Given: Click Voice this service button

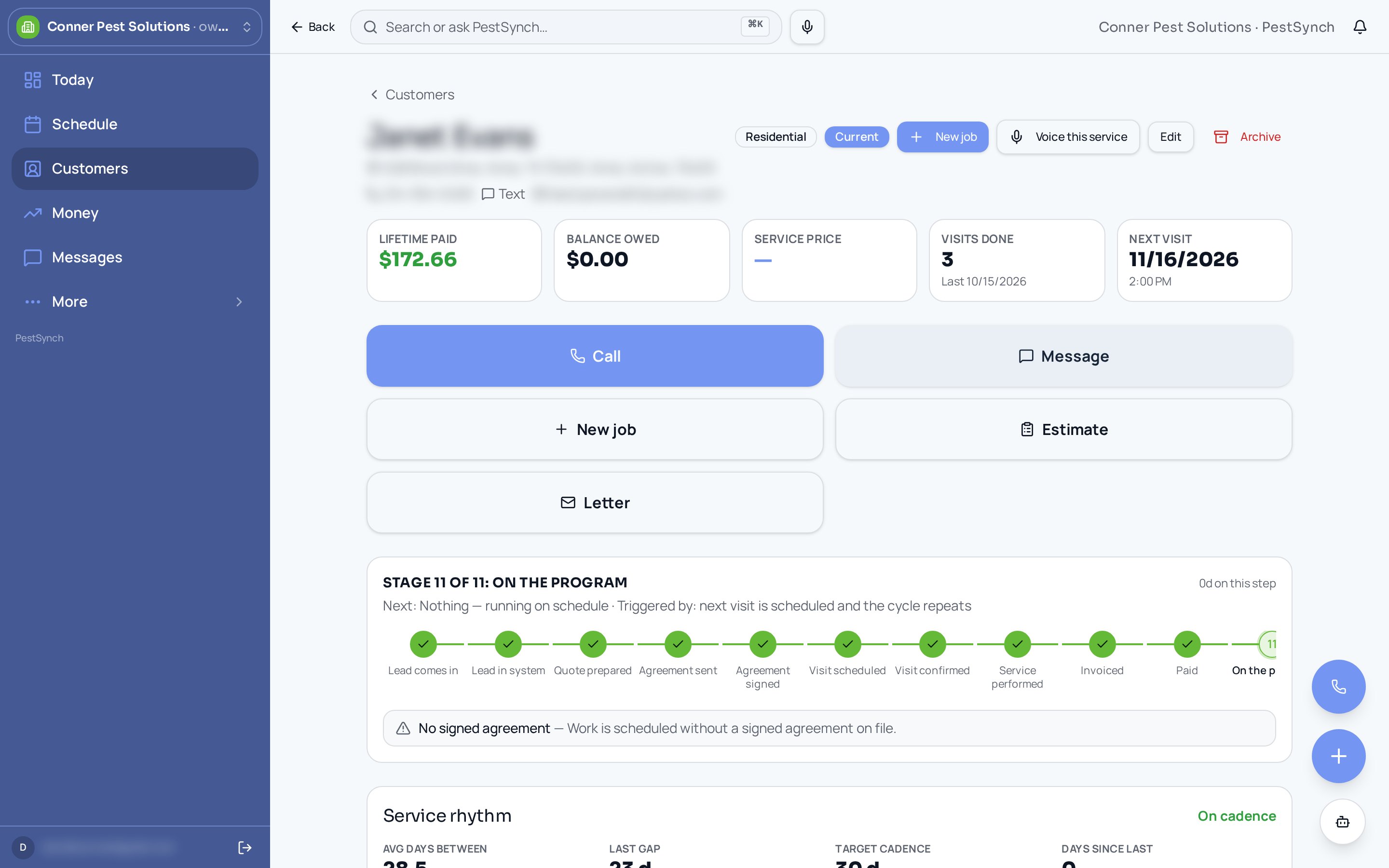Looking at the screenshot, I should click(1068, 136).
